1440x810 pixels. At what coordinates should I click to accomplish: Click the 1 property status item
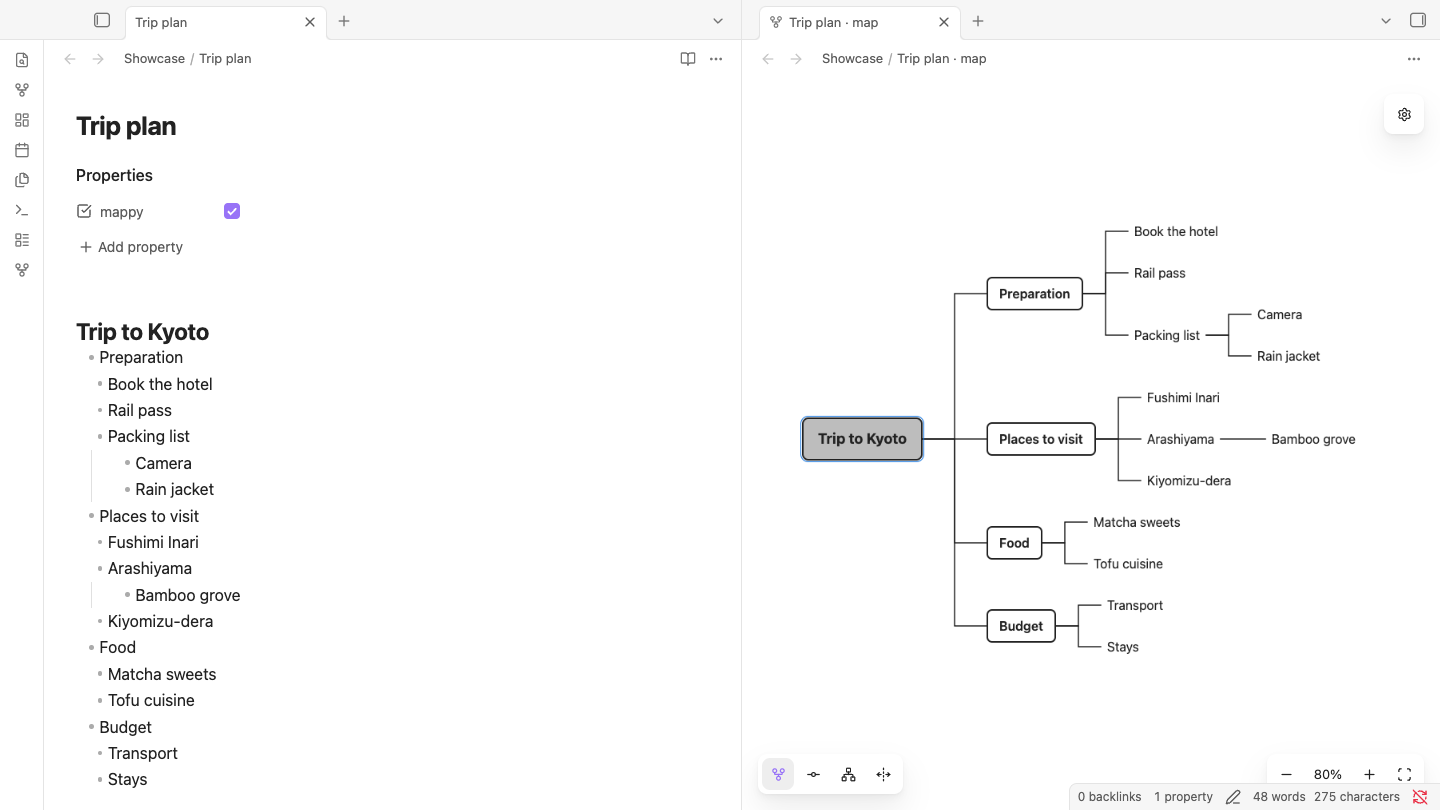tap(1183, 797)
